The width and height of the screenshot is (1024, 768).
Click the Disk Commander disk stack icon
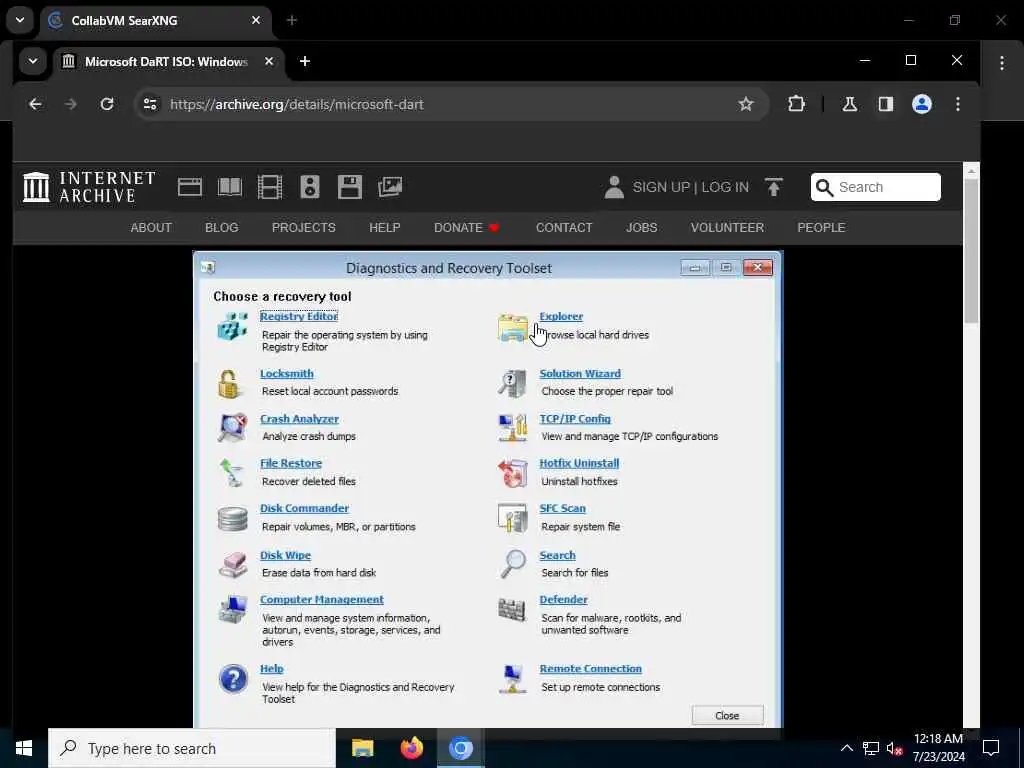click(232, 518)
